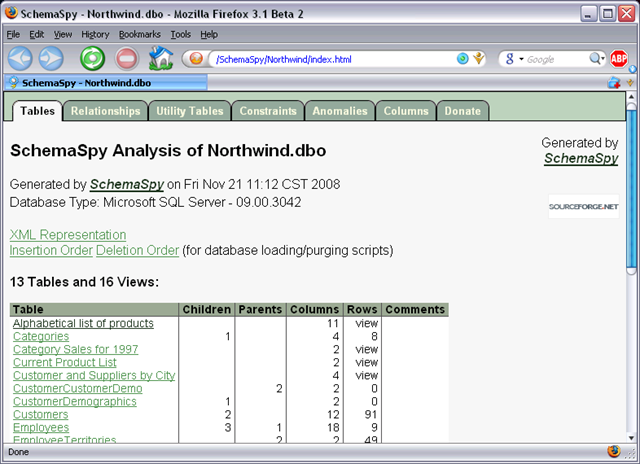Open the Edit menu
The height and width of the screenshot is (464, 640).
point(36,35)
